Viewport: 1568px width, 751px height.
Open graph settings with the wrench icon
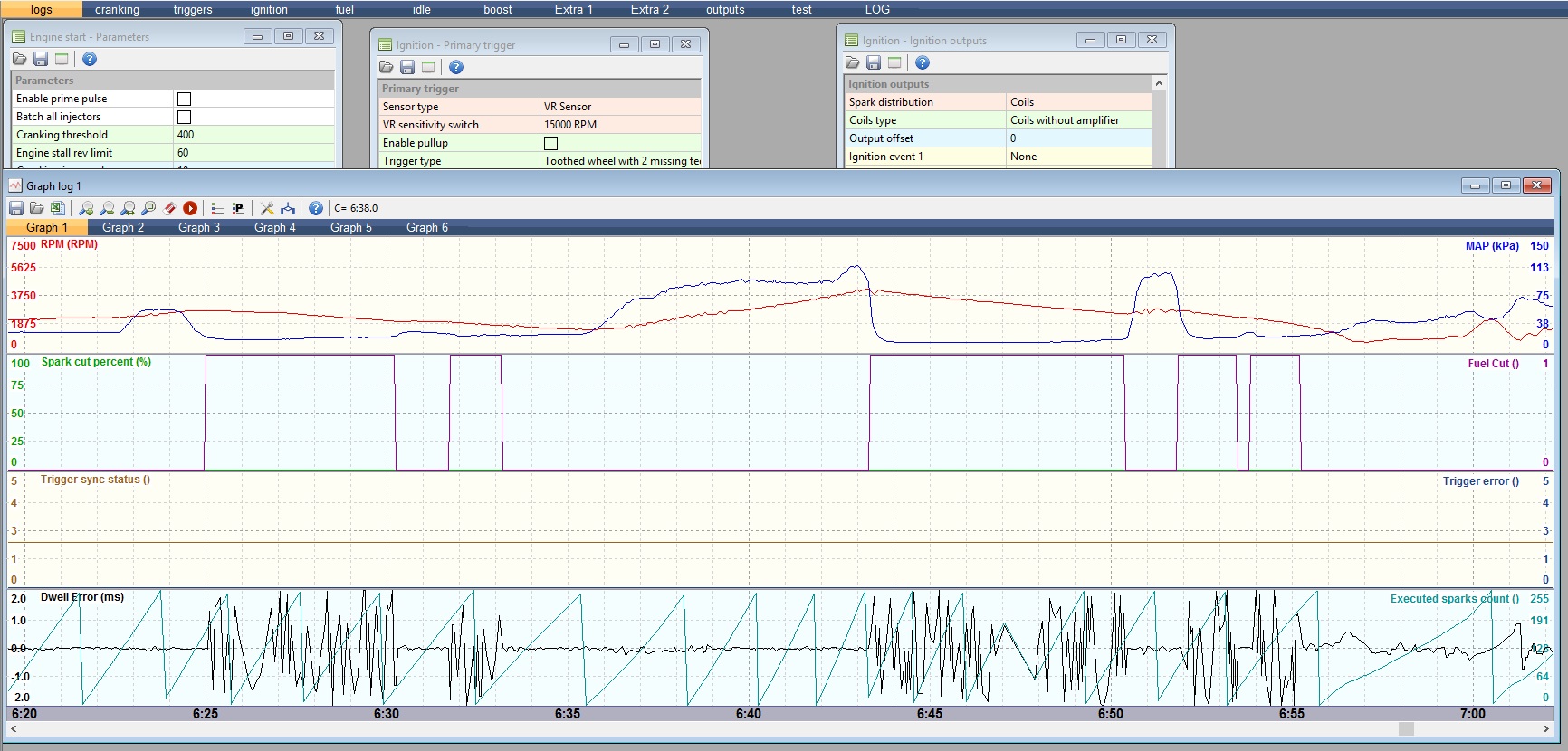267,208
